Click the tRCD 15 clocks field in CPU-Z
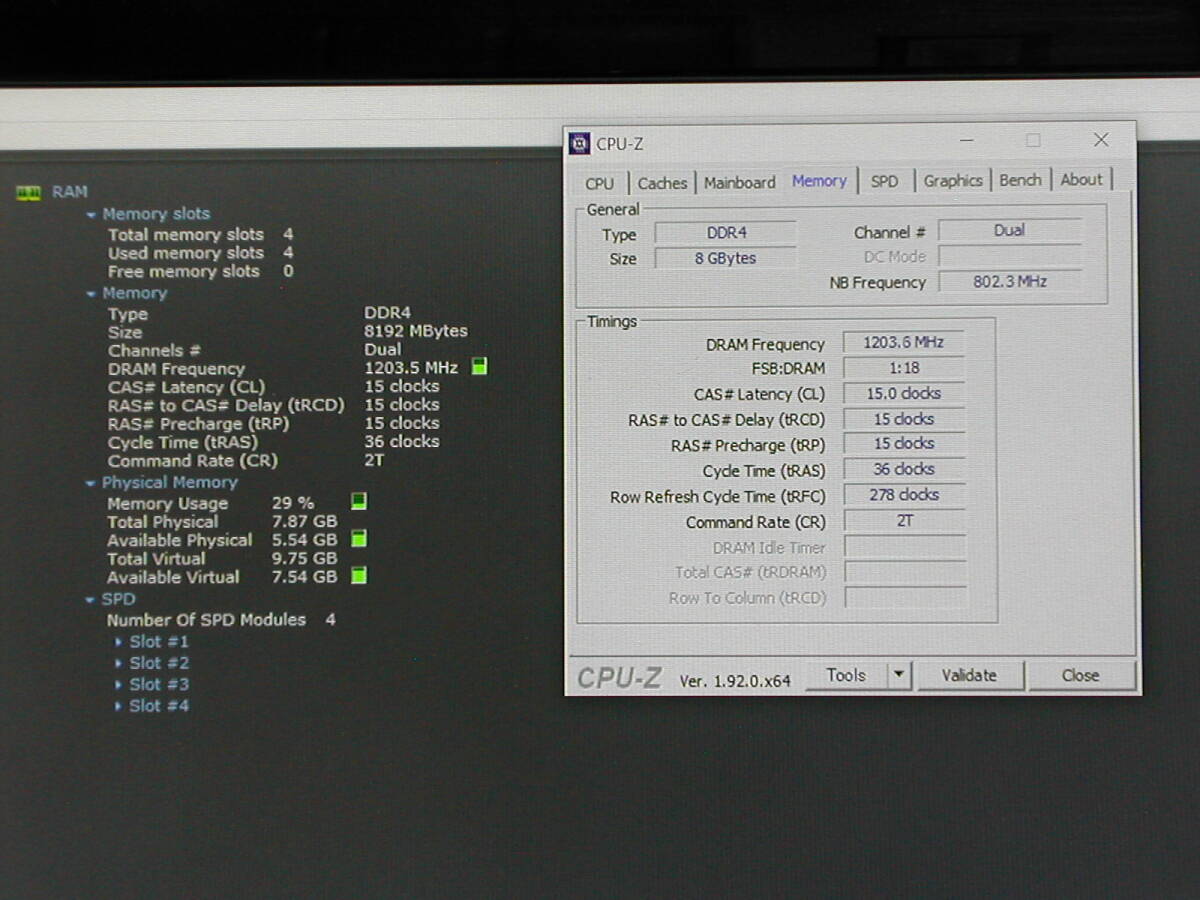The height and width of the screenshot is (900, 1200). point(904,419)
